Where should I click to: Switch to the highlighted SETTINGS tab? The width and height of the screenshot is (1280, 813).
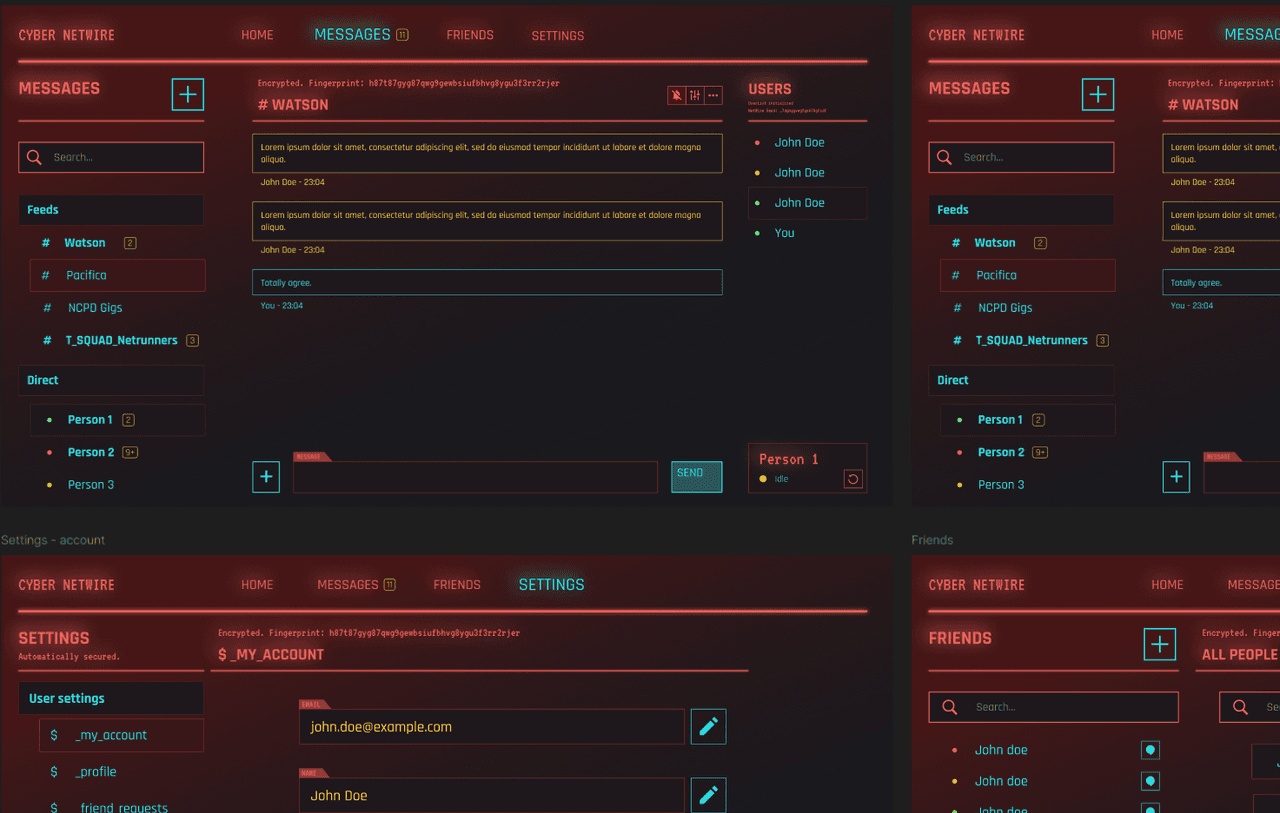[551, 584]
